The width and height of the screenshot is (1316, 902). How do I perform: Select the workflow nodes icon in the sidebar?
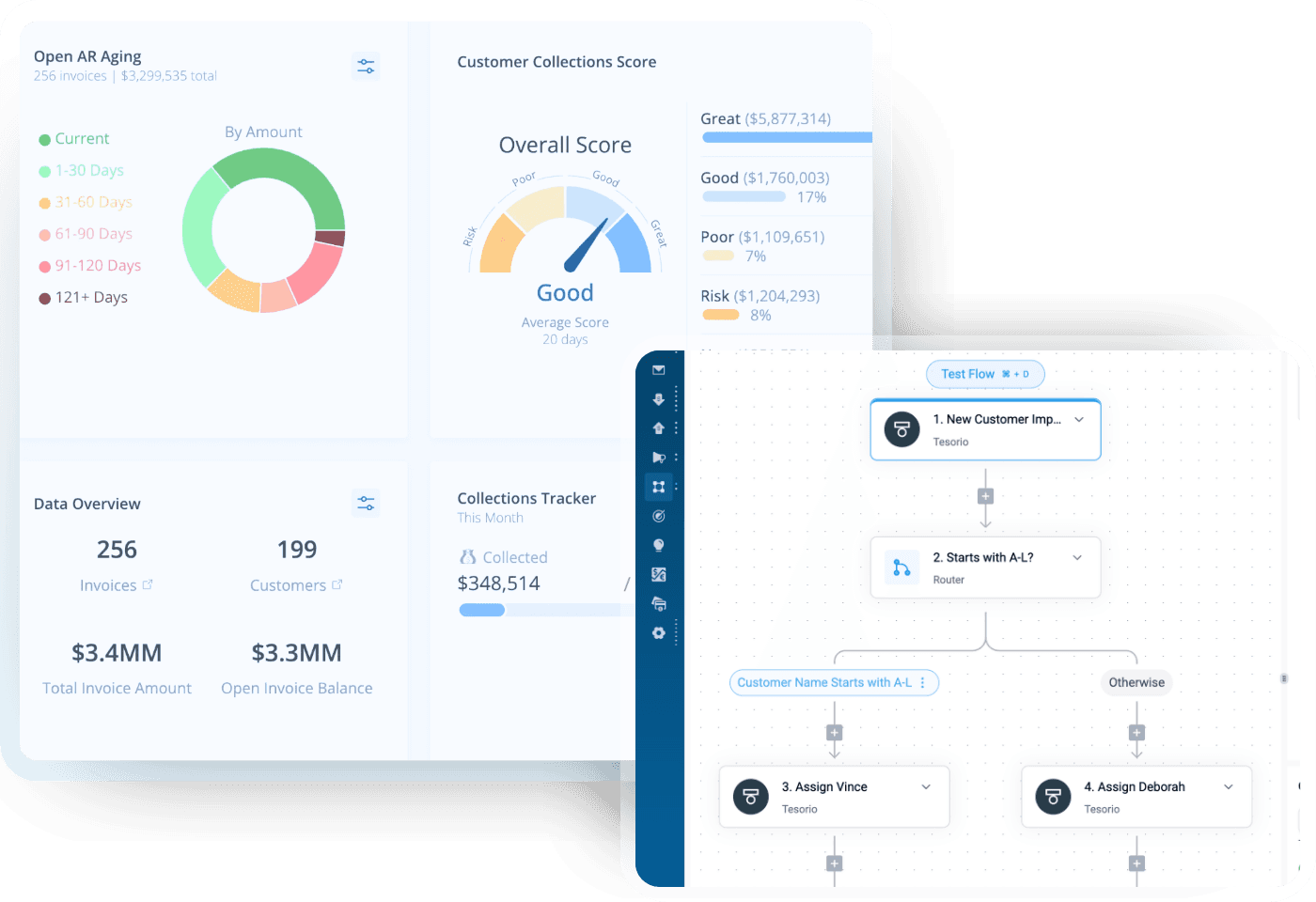[658, 487]
